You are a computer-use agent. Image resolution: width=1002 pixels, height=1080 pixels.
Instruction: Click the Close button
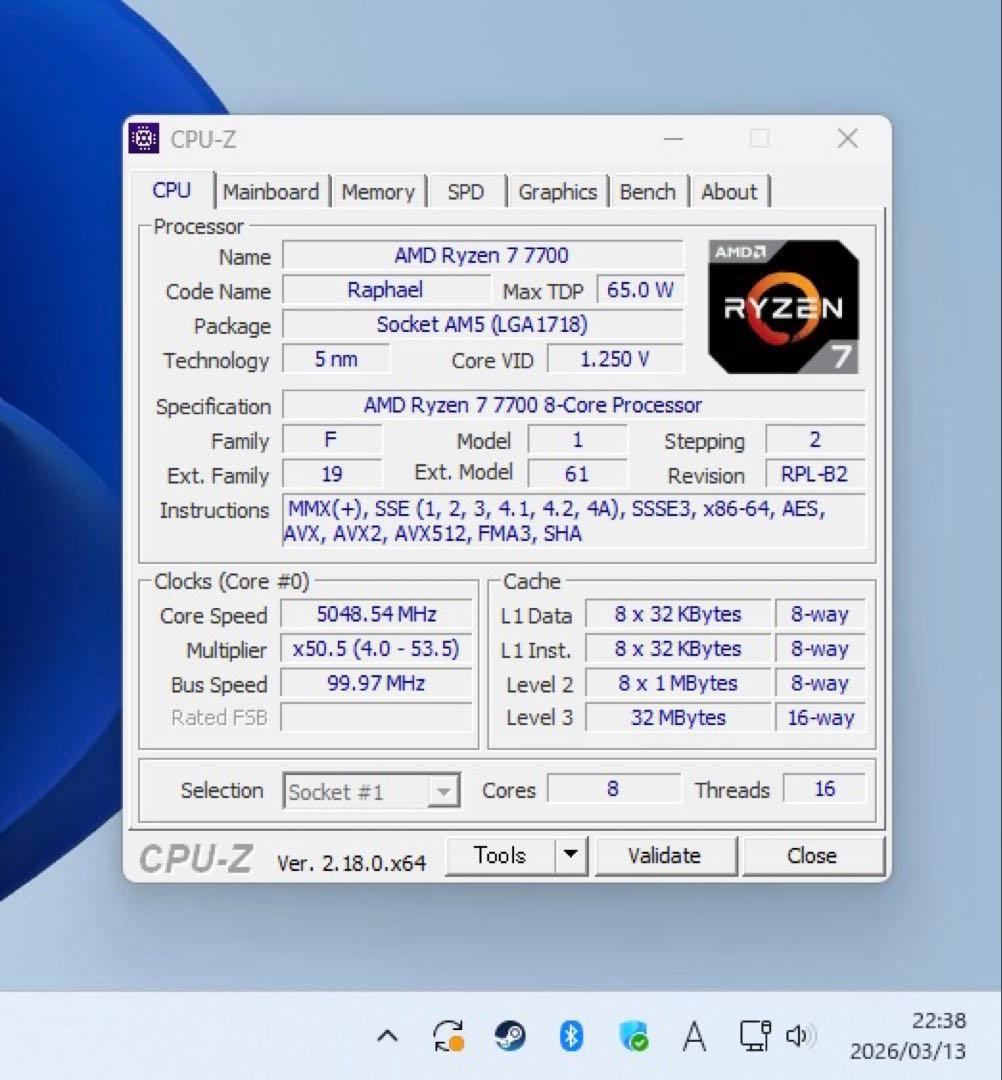pos(812,855)
